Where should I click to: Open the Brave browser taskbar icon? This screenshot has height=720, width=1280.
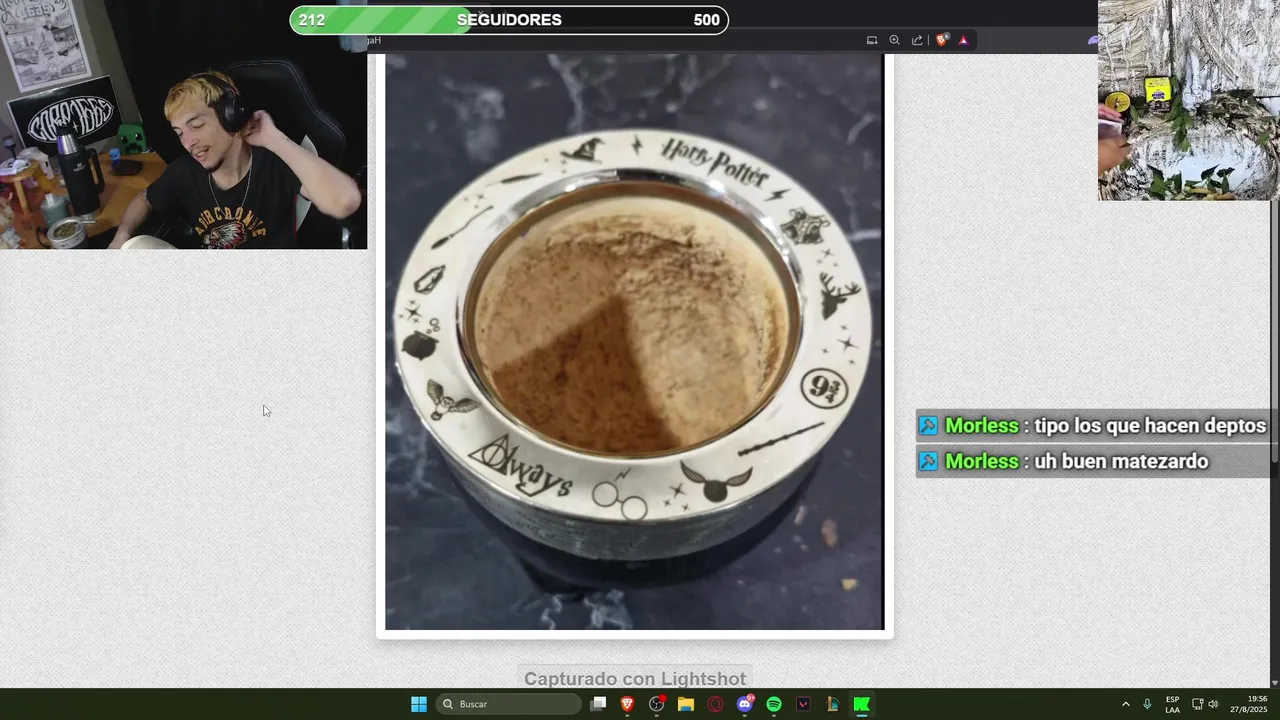627,704
